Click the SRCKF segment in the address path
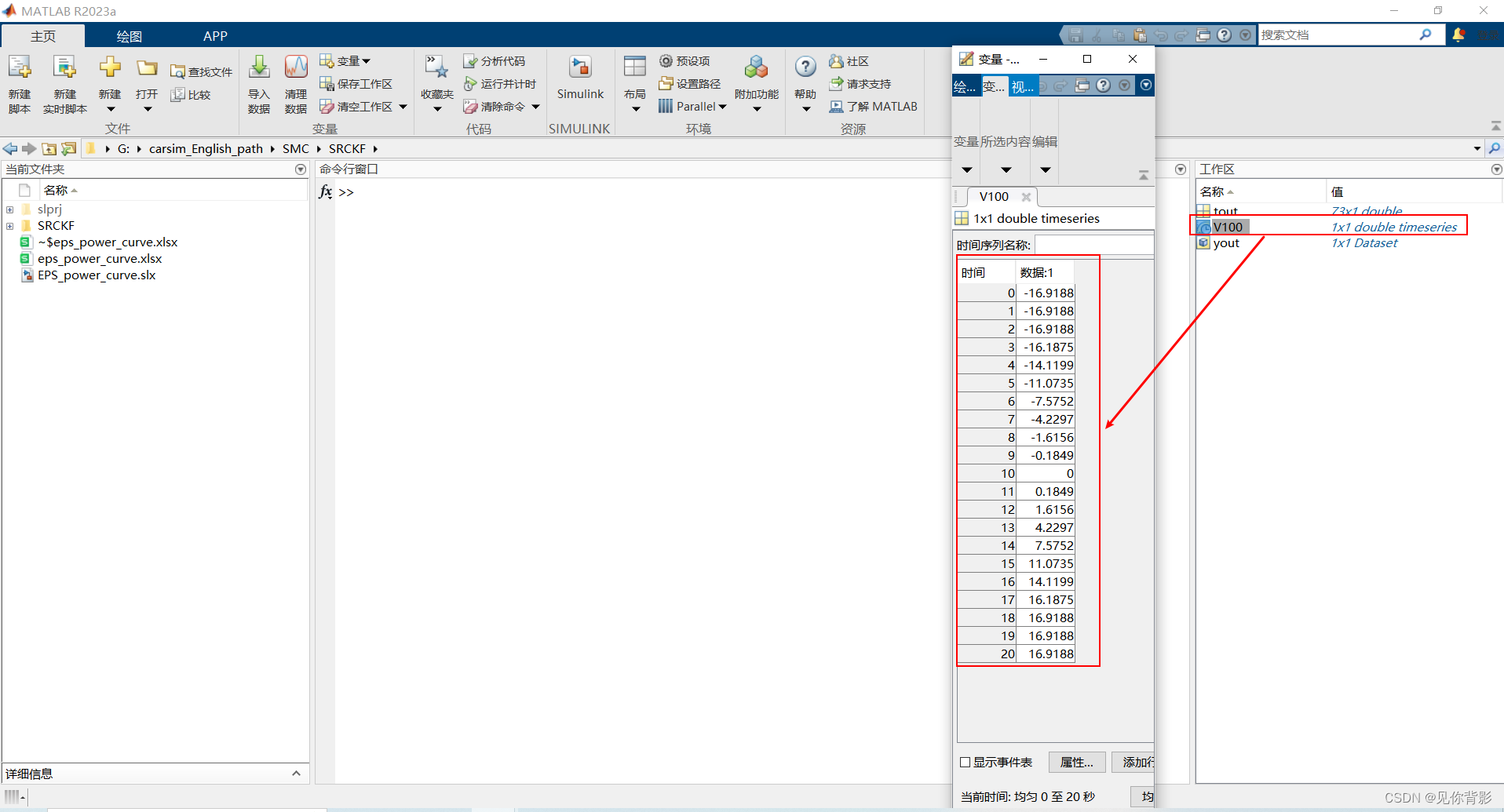Viewport: 1504px width, 812px height. tap(347, 148)
